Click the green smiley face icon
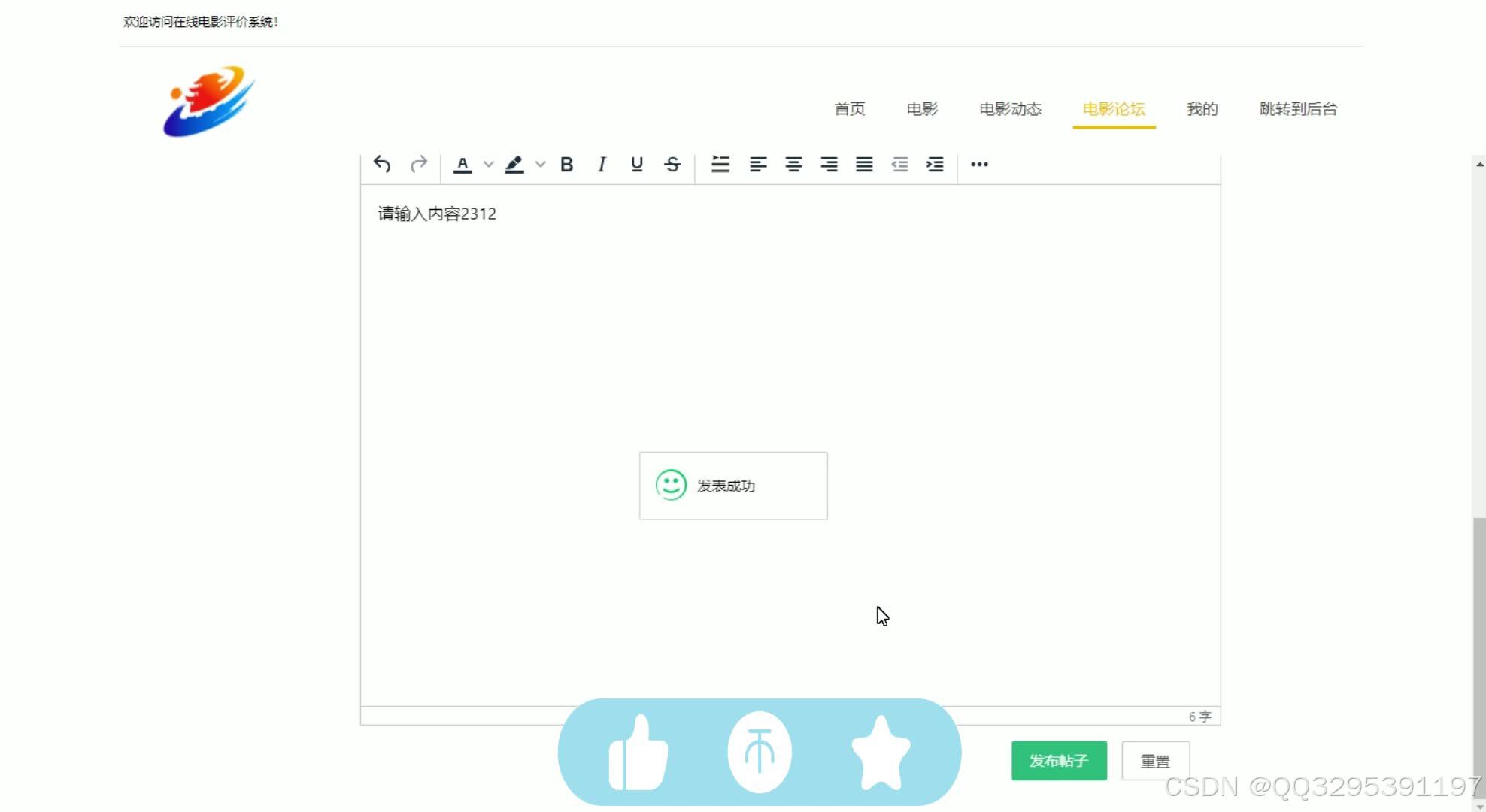1486x812 pixels. tap(671, 485)
